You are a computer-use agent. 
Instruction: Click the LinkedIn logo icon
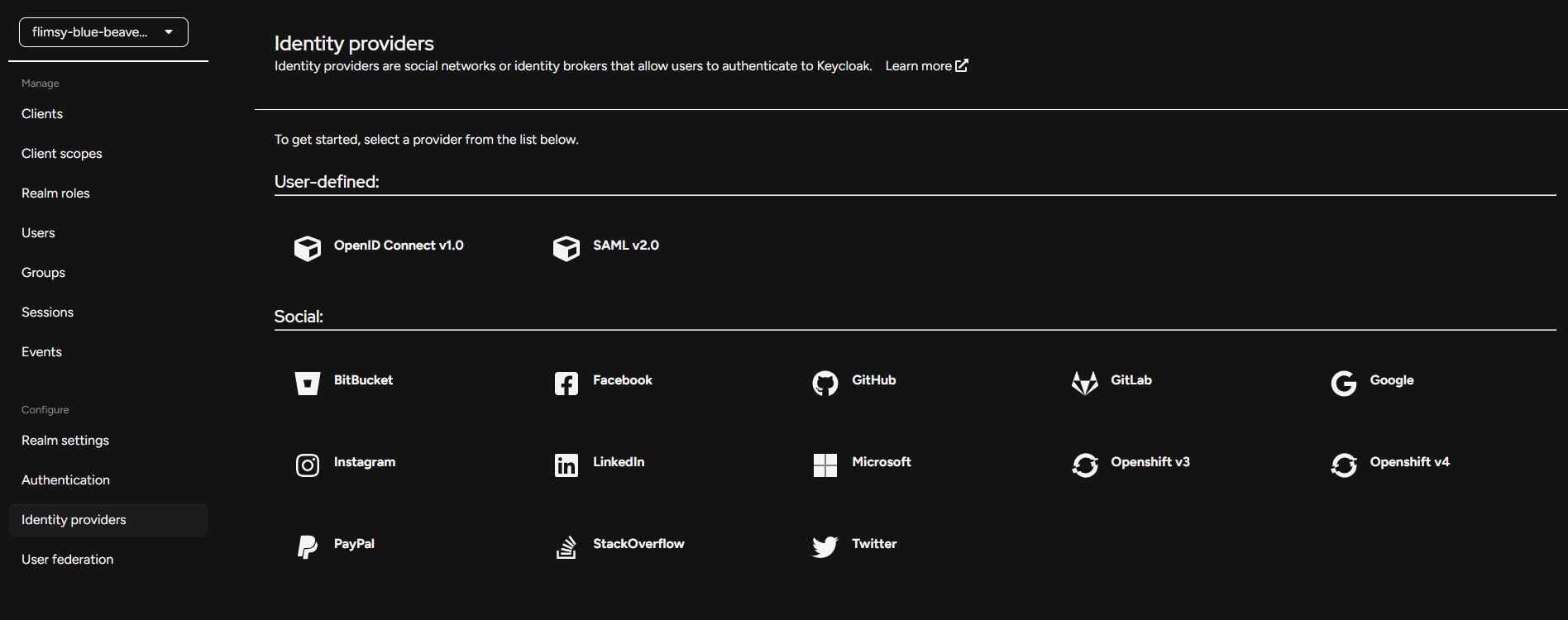click(566, 465)
